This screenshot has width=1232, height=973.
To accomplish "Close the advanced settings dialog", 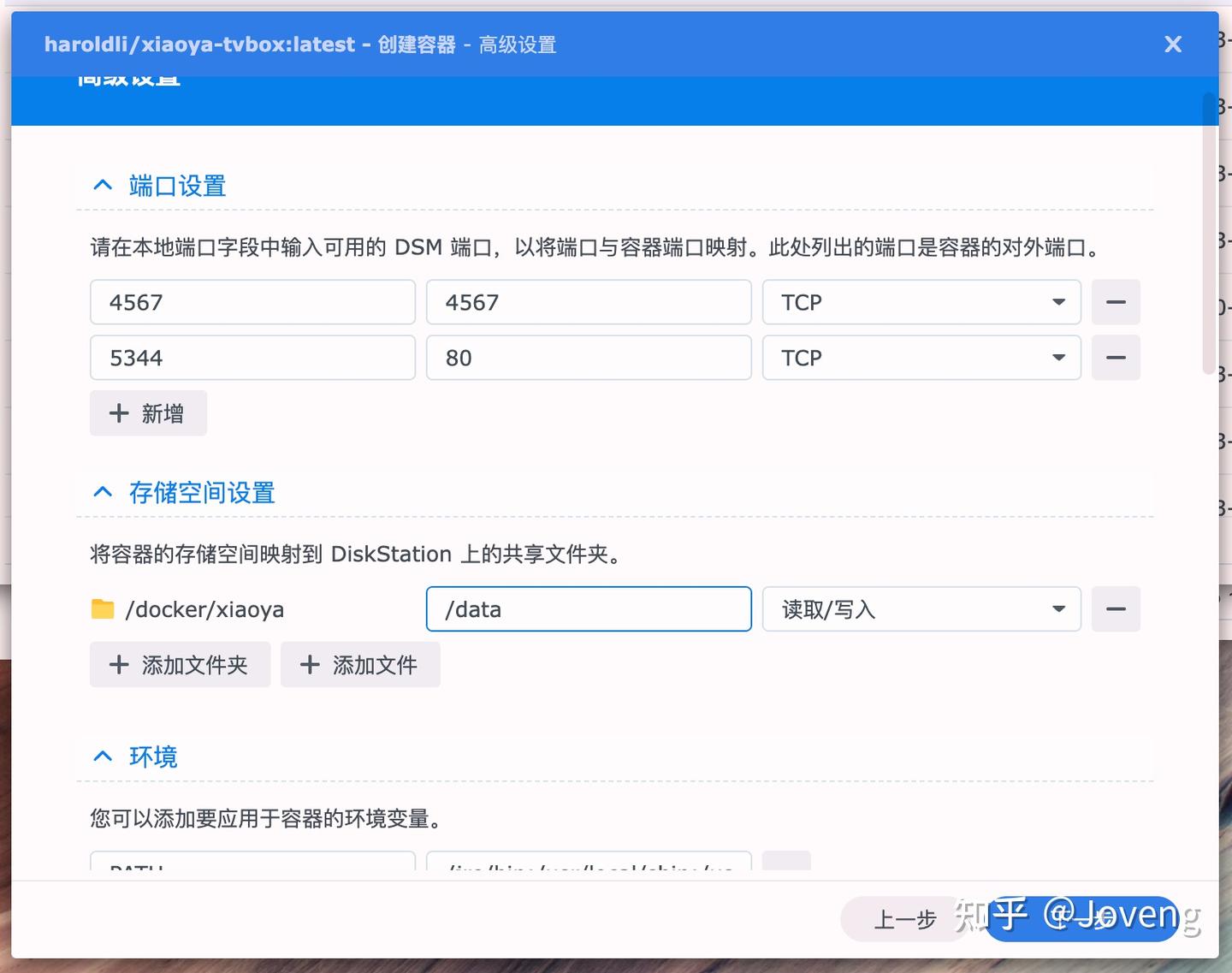I will (x=1173, y=44).
